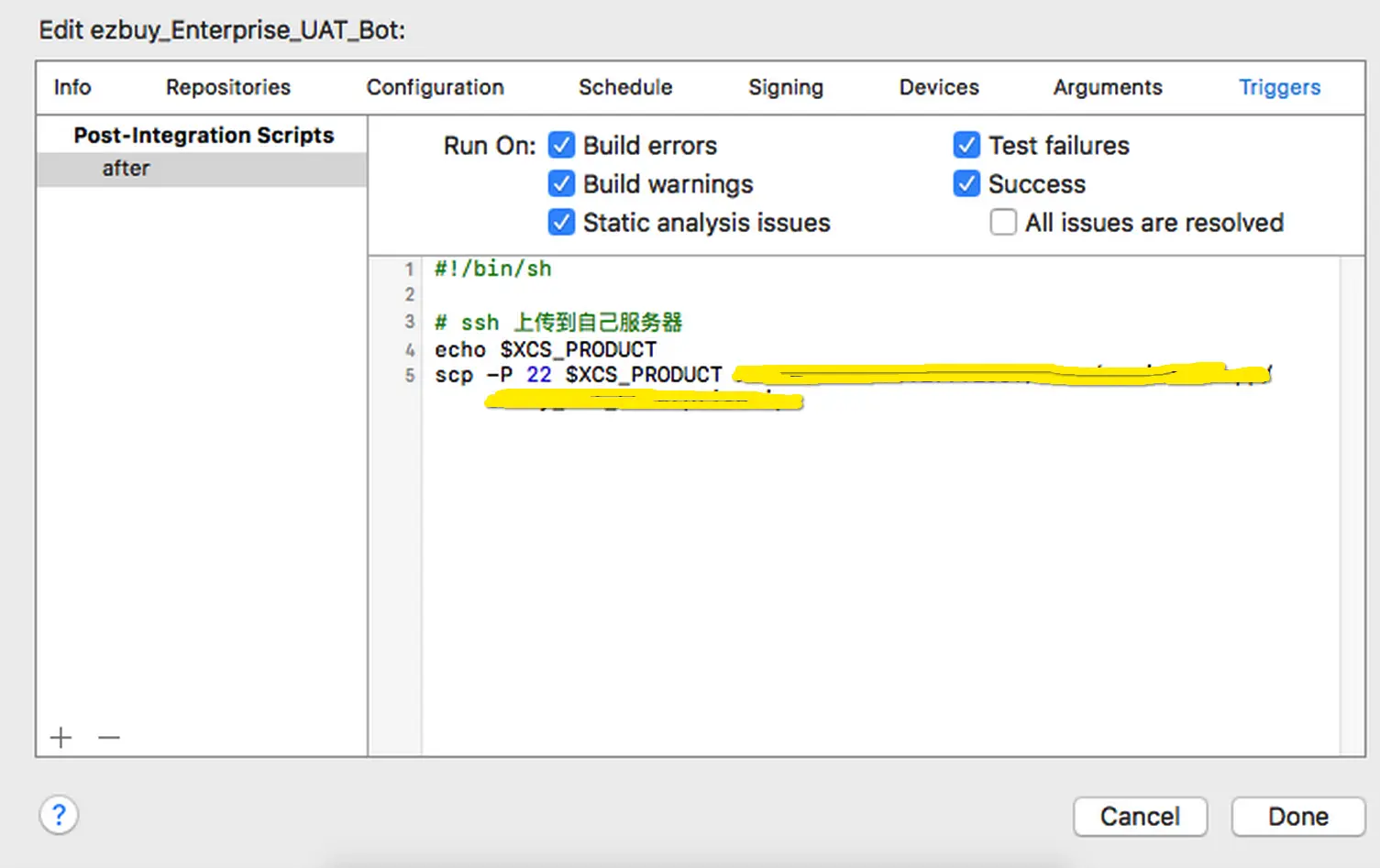Go to the Signing tab
This screenshot has height=868, width=1380.
pos(786,87)
